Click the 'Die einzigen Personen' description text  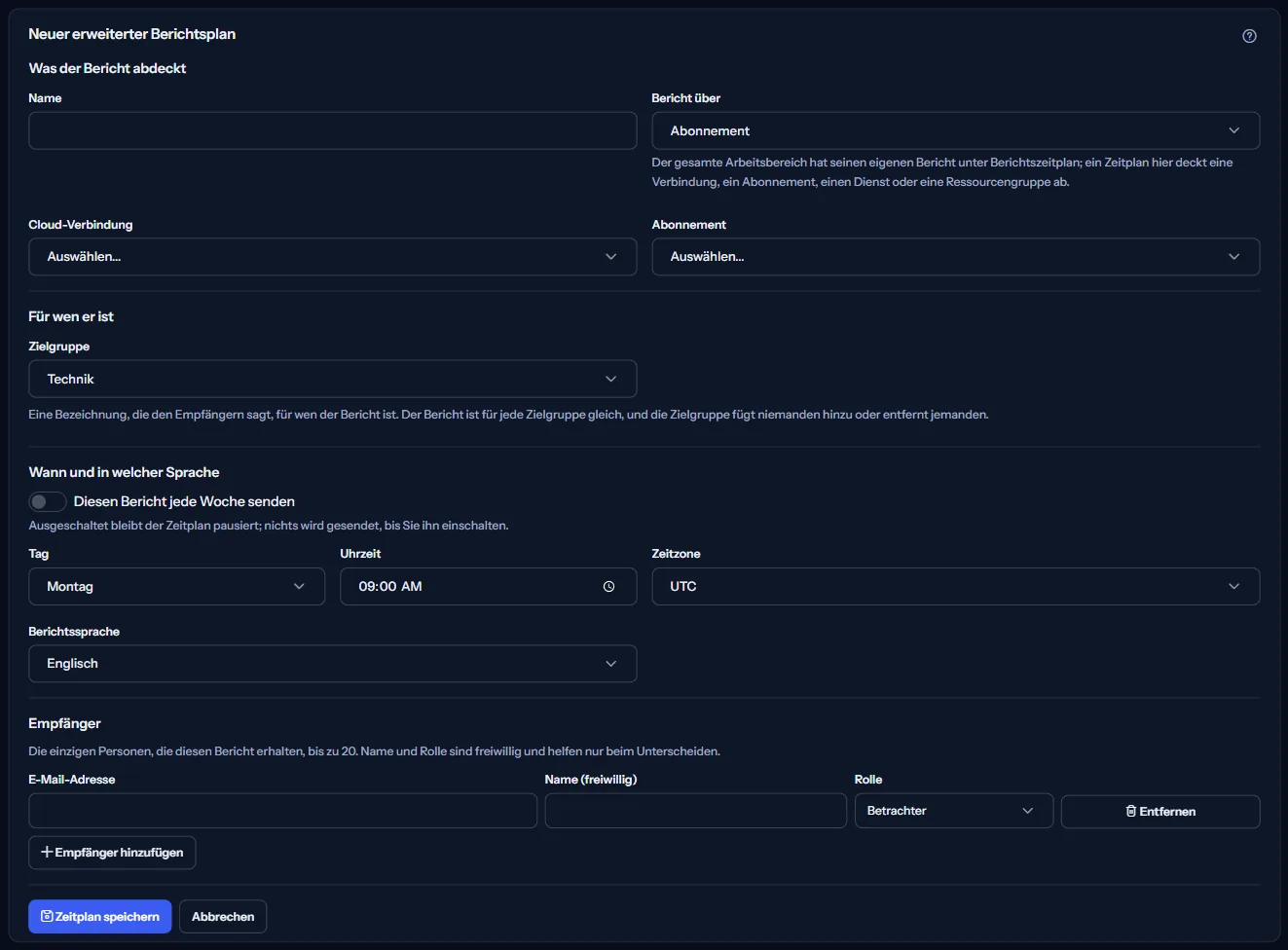click(374, 751)
